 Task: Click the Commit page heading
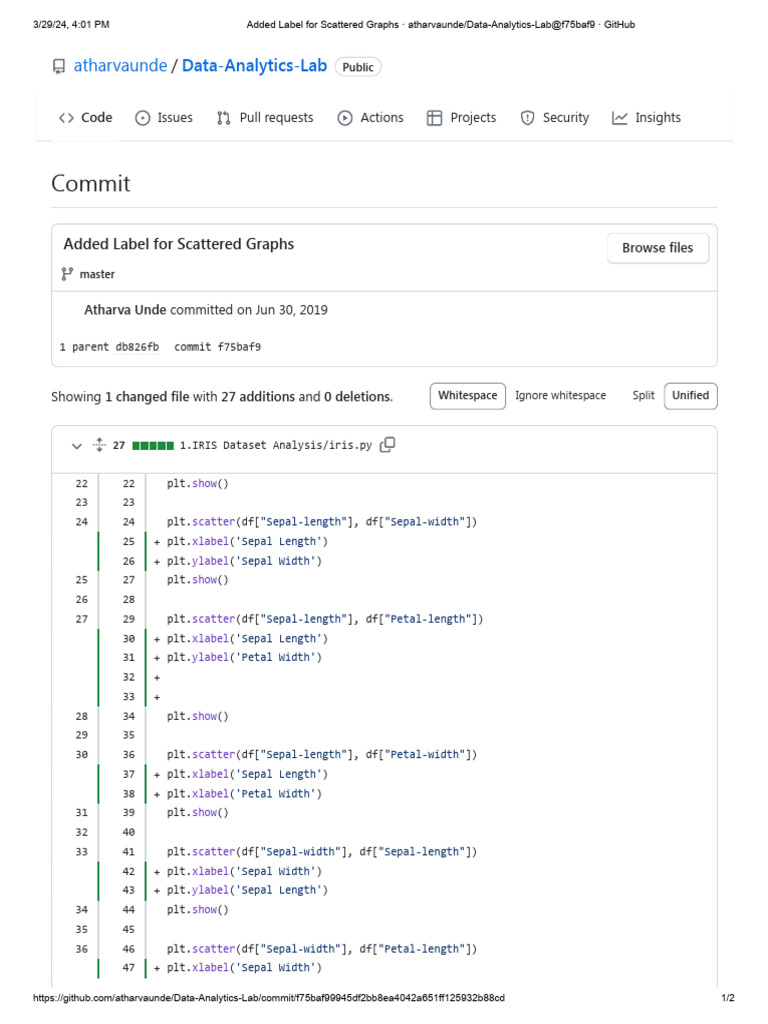91,184
